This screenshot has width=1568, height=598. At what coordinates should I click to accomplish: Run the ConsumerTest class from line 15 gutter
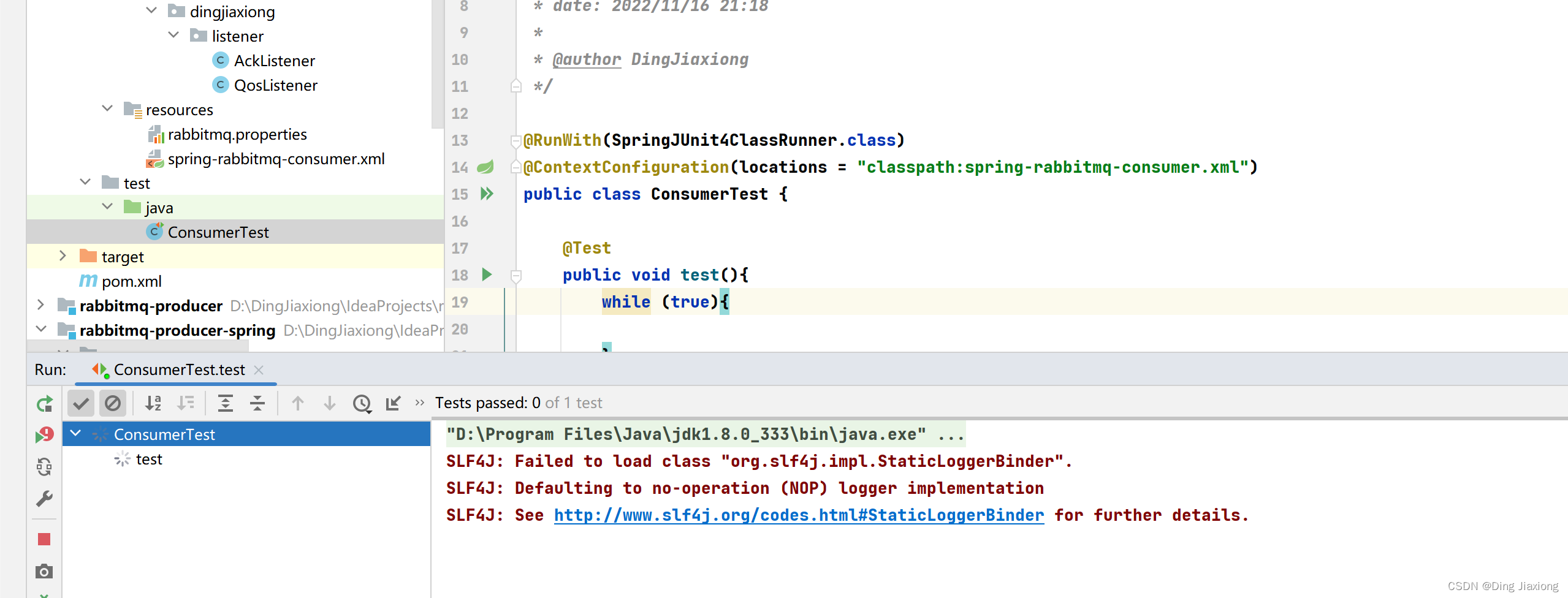click(x=487, y=194)
